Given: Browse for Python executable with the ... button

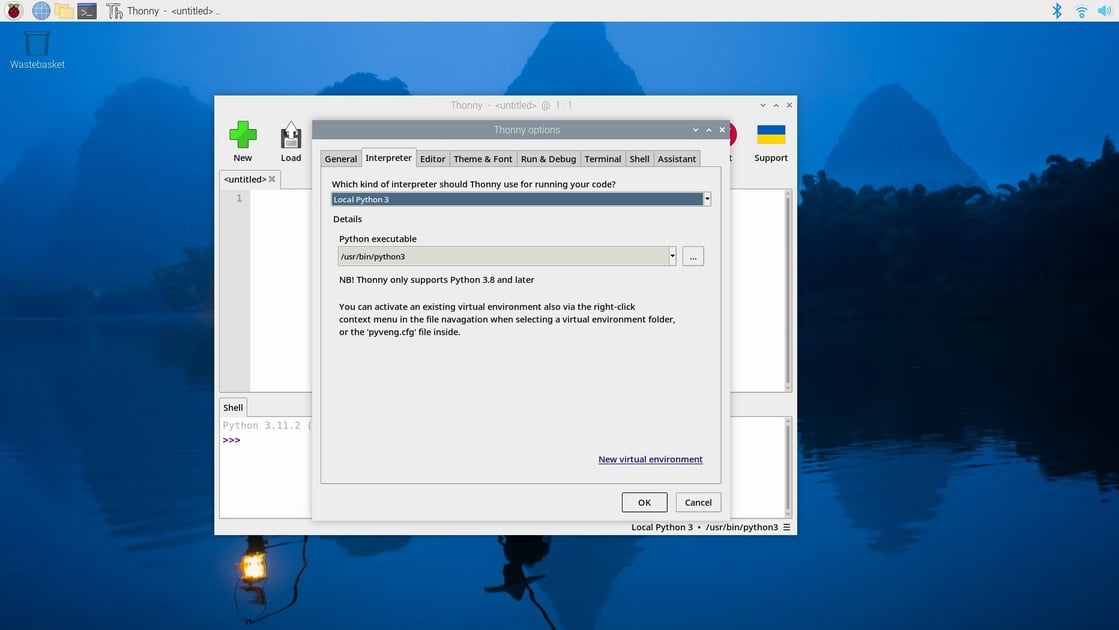Looking at the screenshot, I should (693, 257).
